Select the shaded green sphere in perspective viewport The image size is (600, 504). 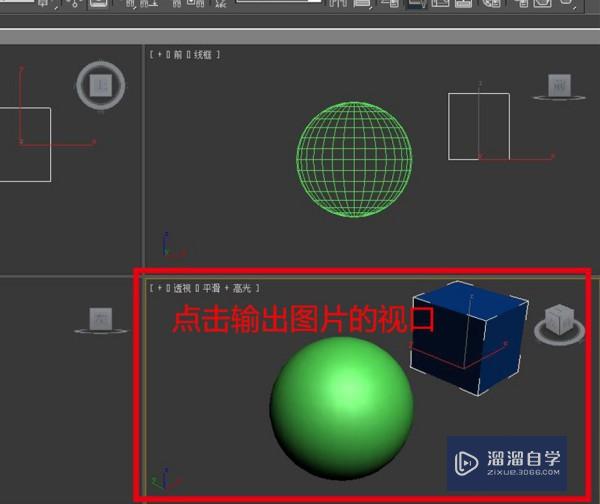pyautogui.click(x=341, y=408)
